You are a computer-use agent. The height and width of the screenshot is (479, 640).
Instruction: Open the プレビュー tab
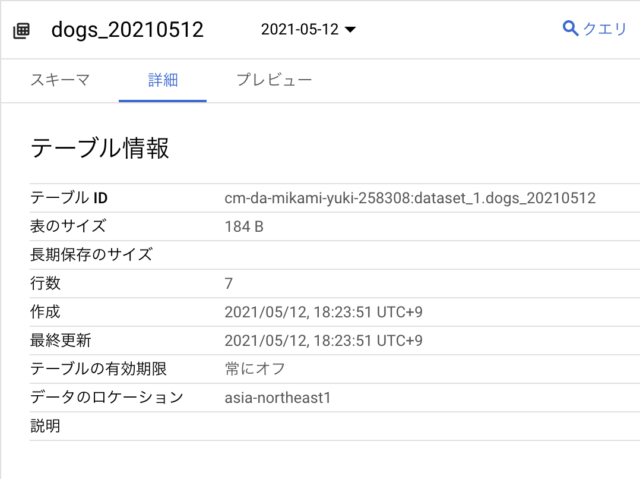coord(274,80)
